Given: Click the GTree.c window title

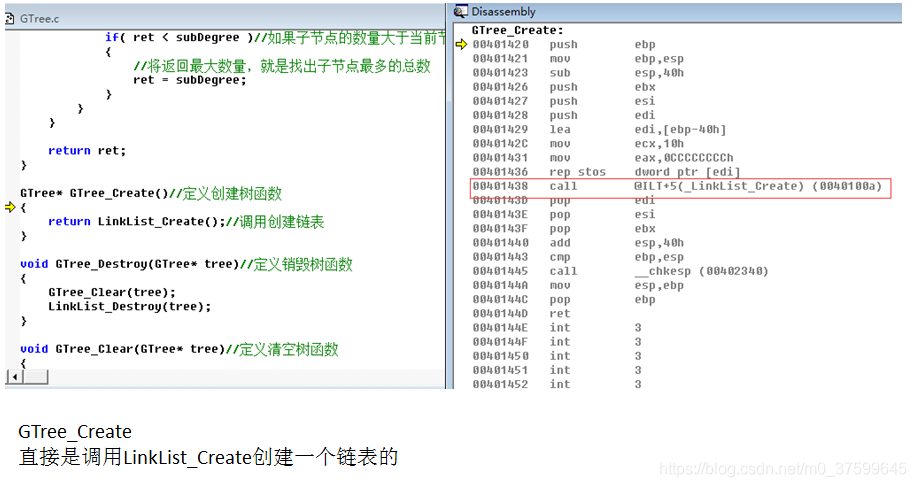Looking at the screenshot, I should (x=40, y=19).
